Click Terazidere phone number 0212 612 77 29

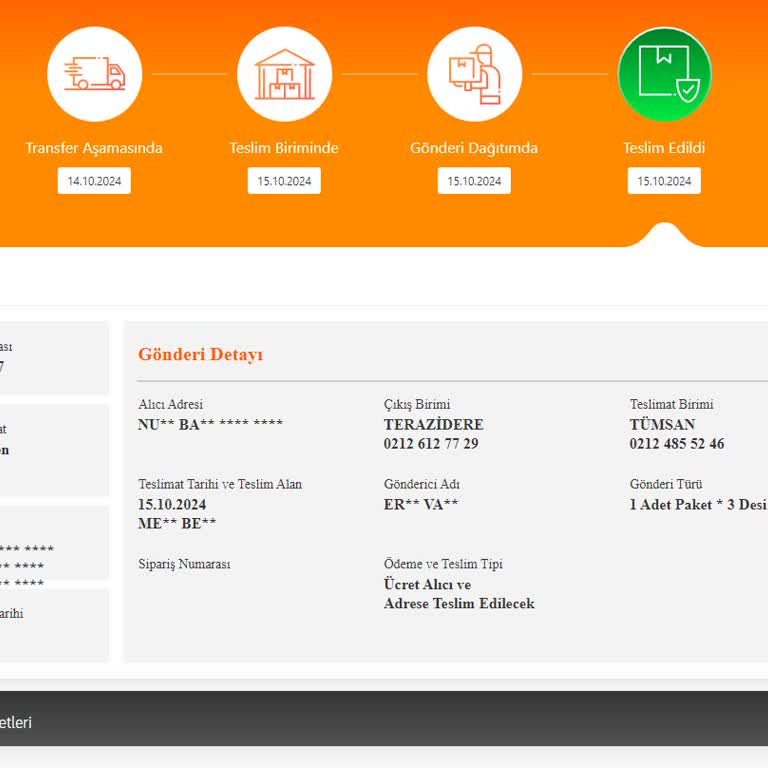[431, 444]
